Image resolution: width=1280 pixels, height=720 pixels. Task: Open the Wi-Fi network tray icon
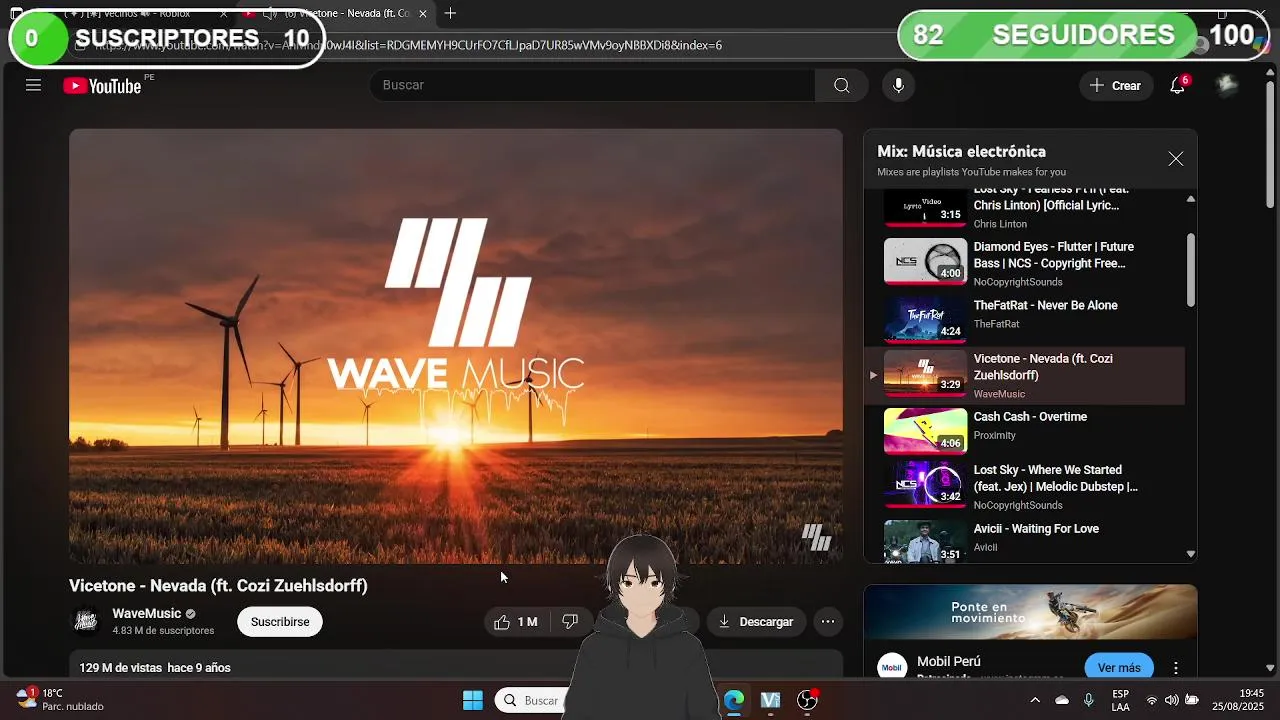[x=1152, y=700]
